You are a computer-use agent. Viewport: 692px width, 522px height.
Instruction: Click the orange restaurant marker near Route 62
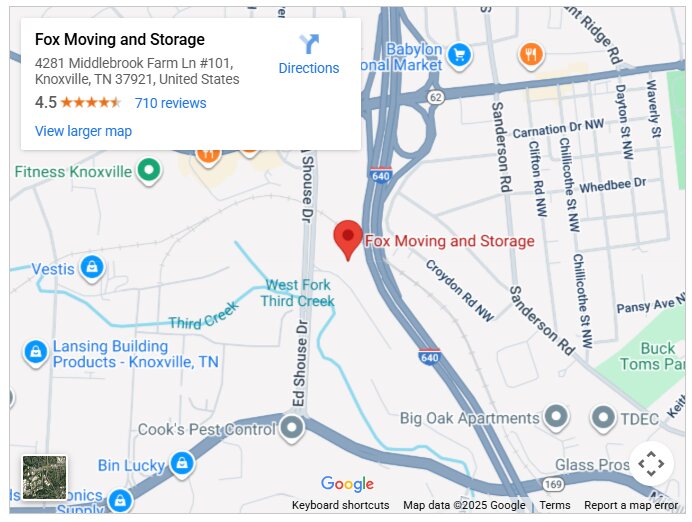click(x=531, y=56)
